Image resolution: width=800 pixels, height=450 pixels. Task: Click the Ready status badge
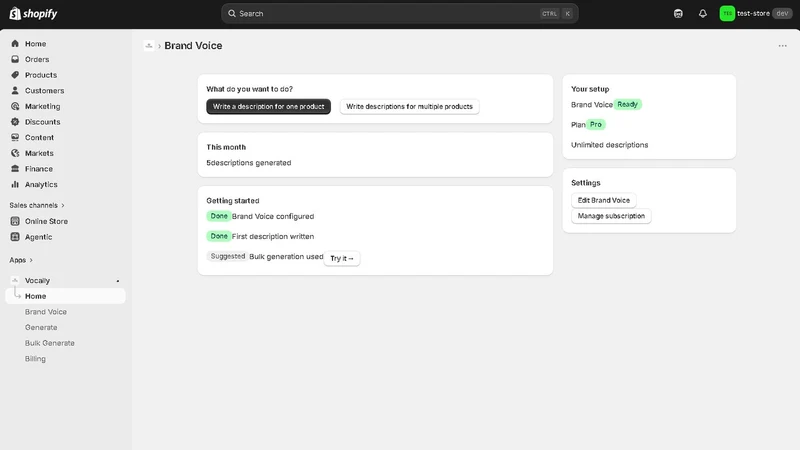pyautogui.click(x=628, y=104)
